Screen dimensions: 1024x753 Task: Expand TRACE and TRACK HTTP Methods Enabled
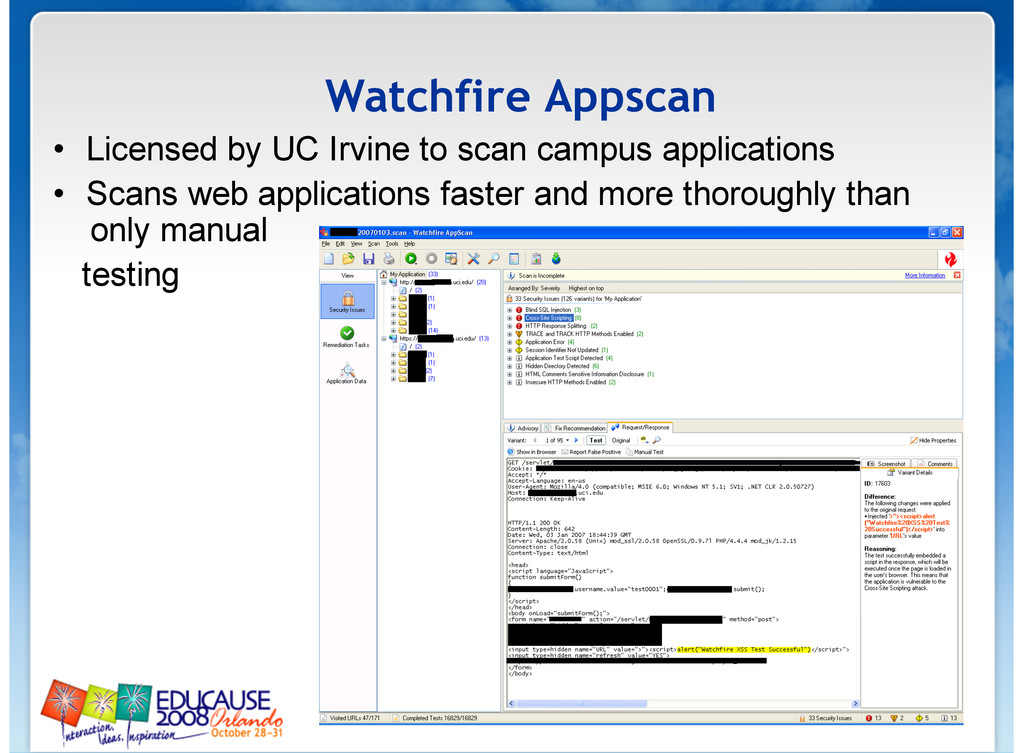point(510,334)
